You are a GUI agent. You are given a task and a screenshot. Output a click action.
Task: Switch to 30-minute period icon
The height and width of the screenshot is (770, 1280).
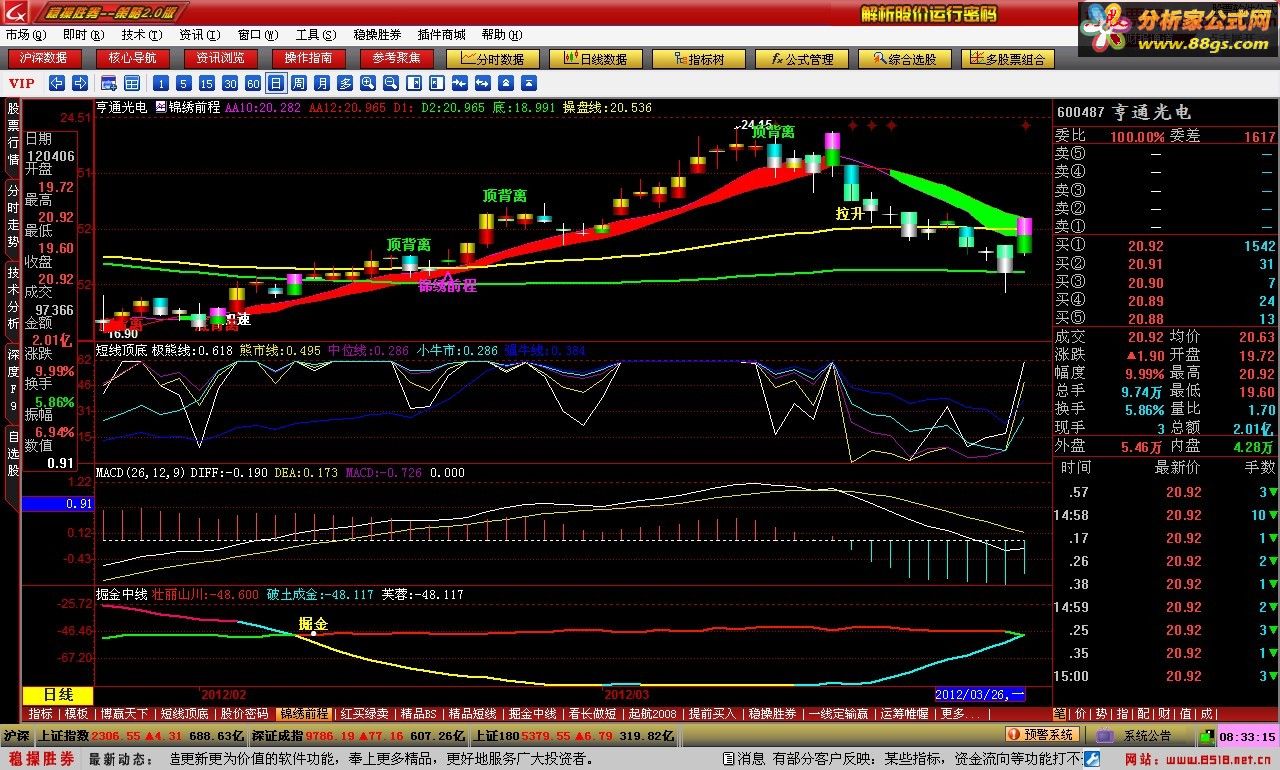tap(230, 83)
